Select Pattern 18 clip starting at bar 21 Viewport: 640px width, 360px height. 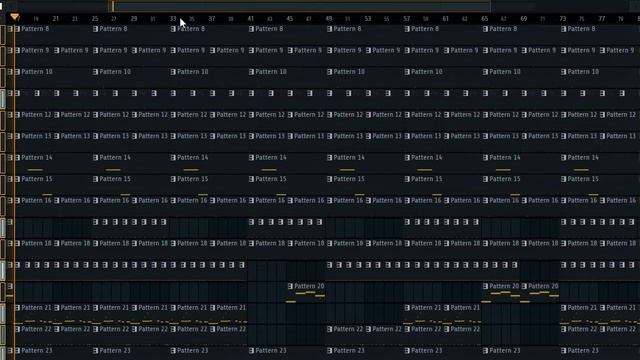(x=73, y=250)
